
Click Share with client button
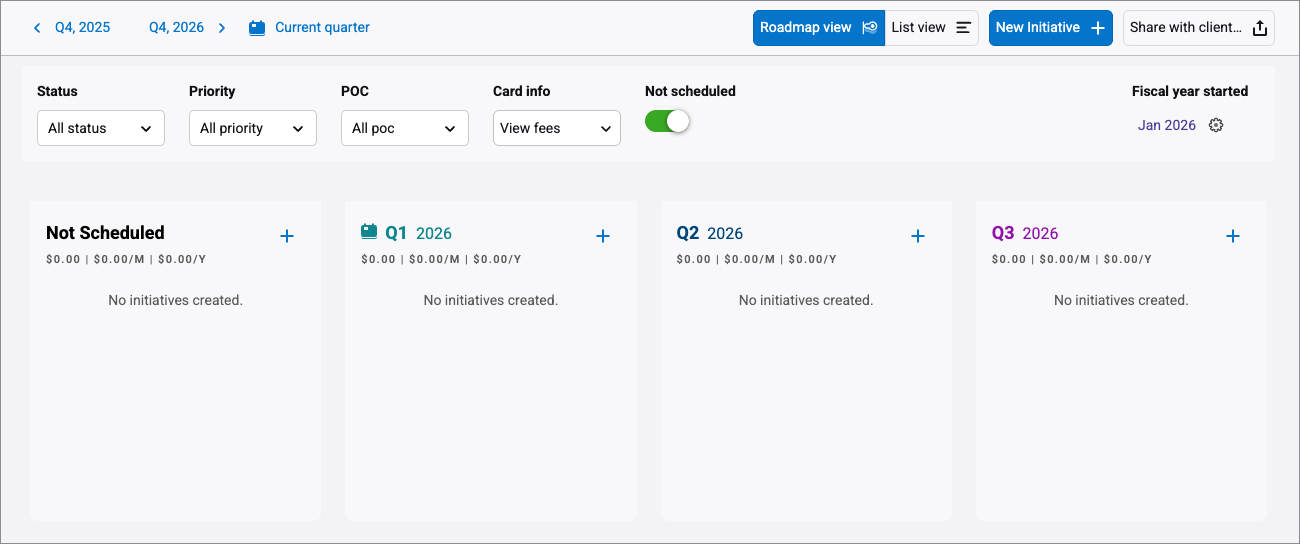pyautogui.click(x=1198, y=28)
